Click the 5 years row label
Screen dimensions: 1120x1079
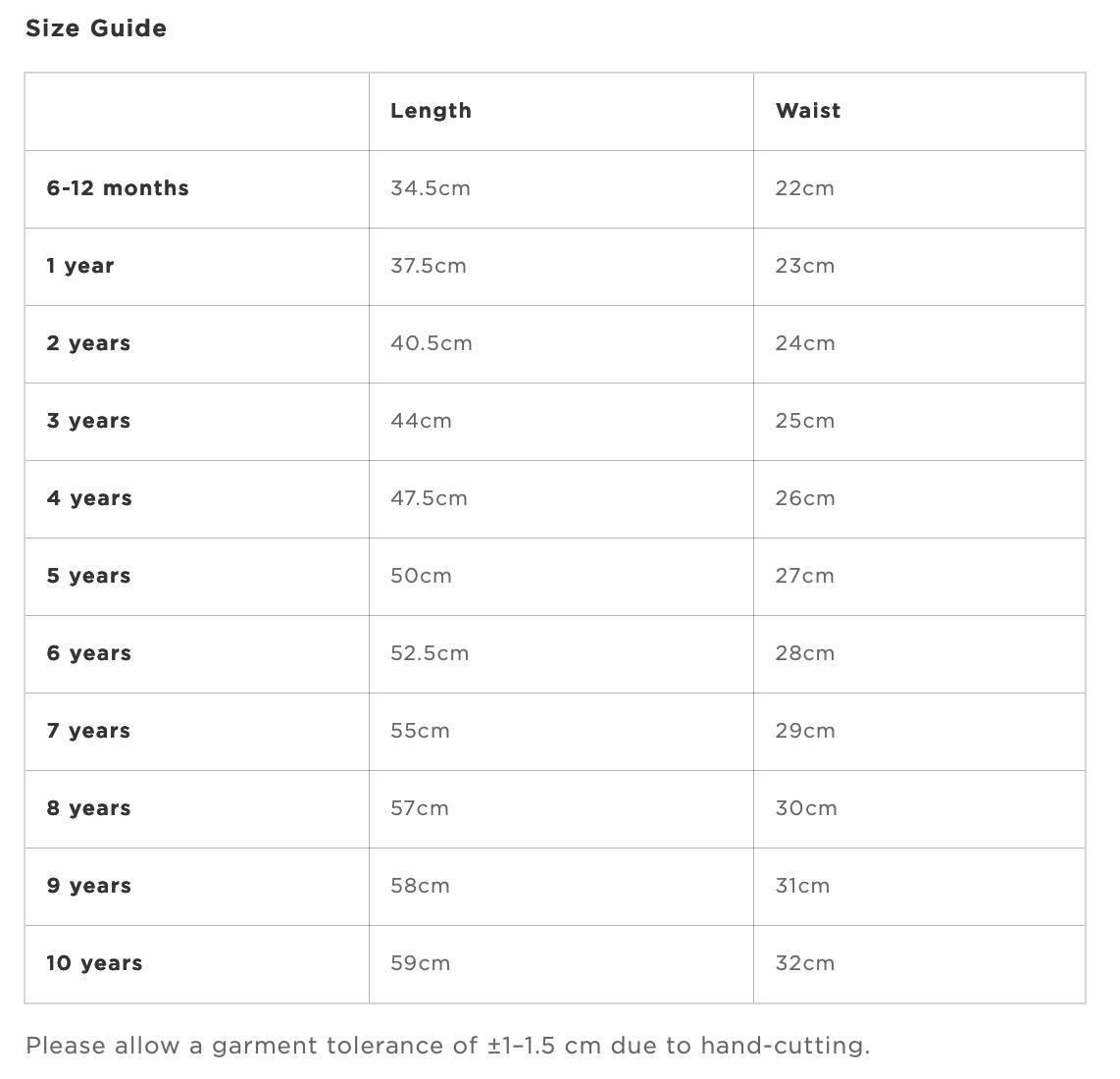click(88, 575)
